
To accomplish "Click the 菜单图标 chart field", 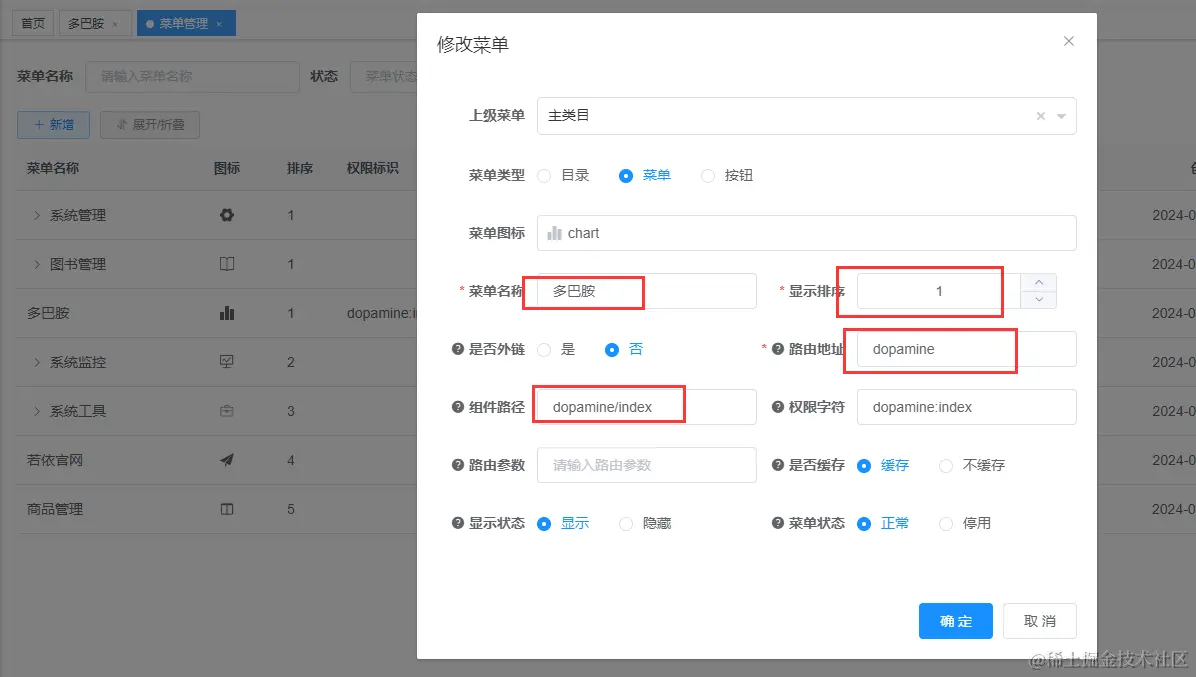I will tap(806, 233).
